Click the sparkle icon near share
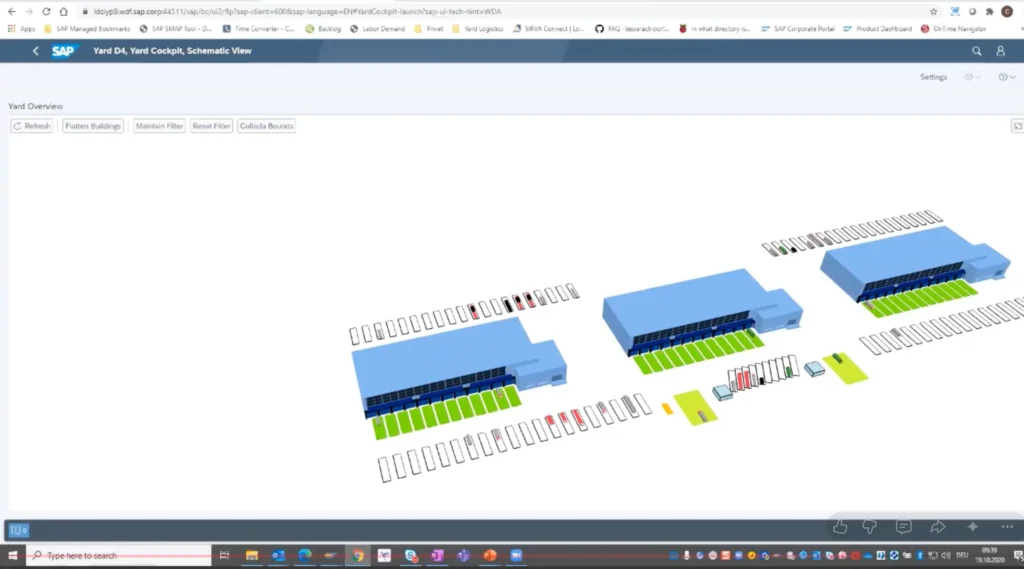 [972, 527]
